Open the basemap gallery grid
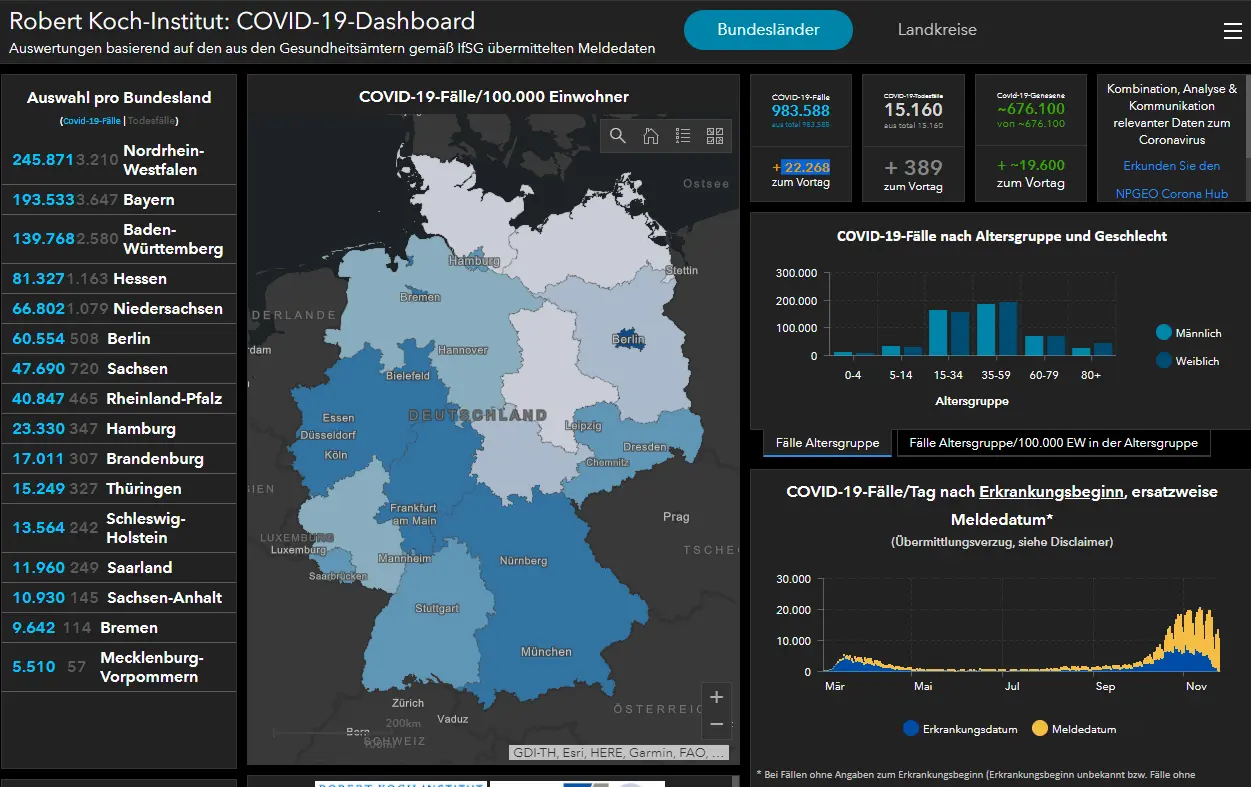Screen dimensions: 1251x787 [715, 136]
